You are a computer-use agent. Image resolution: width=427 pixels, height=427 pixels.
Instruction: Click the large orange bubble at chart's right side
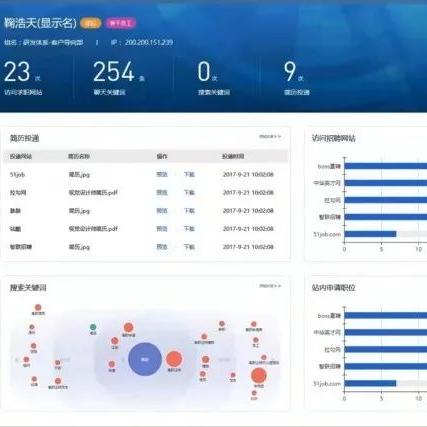coord(259,375)
